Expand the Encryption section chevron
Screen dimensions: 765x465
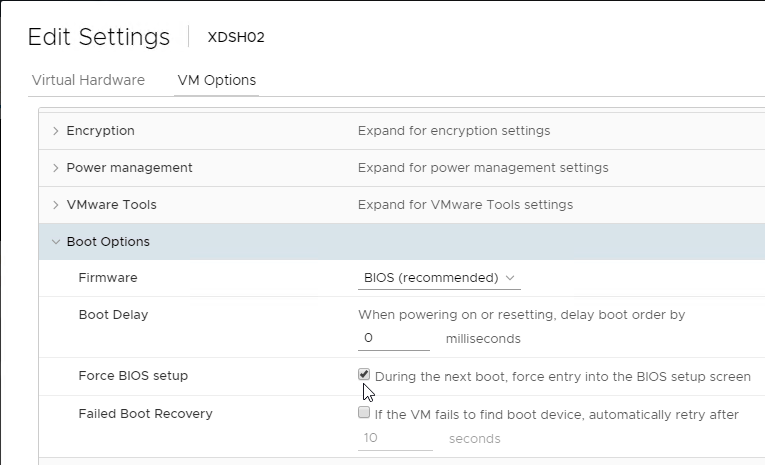(x=56, y=131)
